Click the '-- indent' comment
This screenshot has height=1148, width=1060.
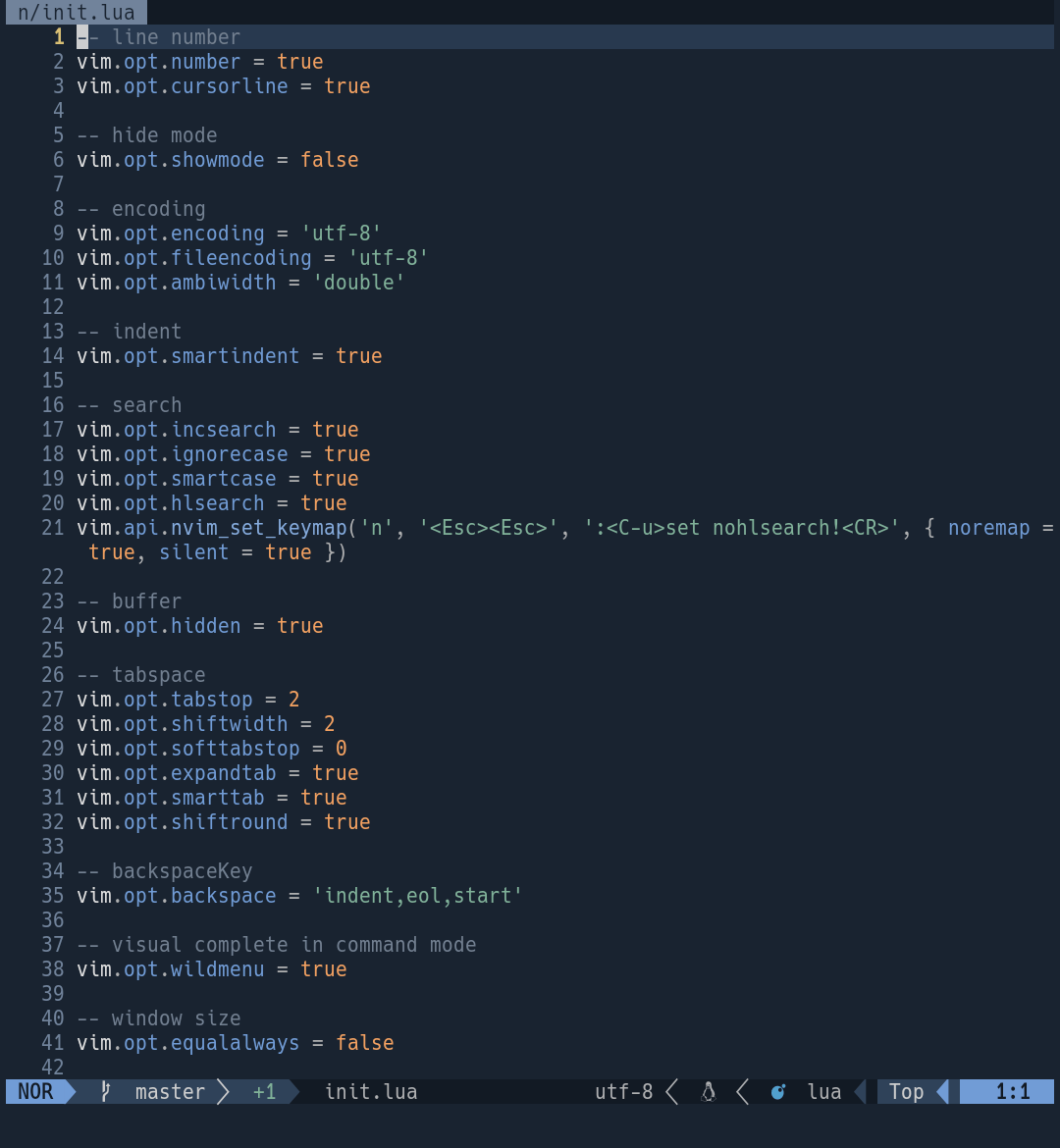[129, 332]
